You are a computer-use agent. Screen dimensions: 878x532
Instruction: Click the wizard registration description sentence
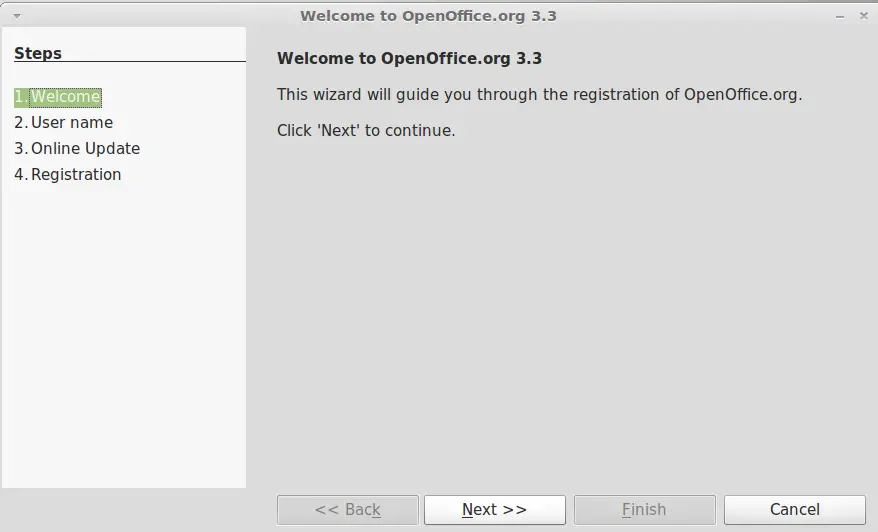tap(539, 95)
